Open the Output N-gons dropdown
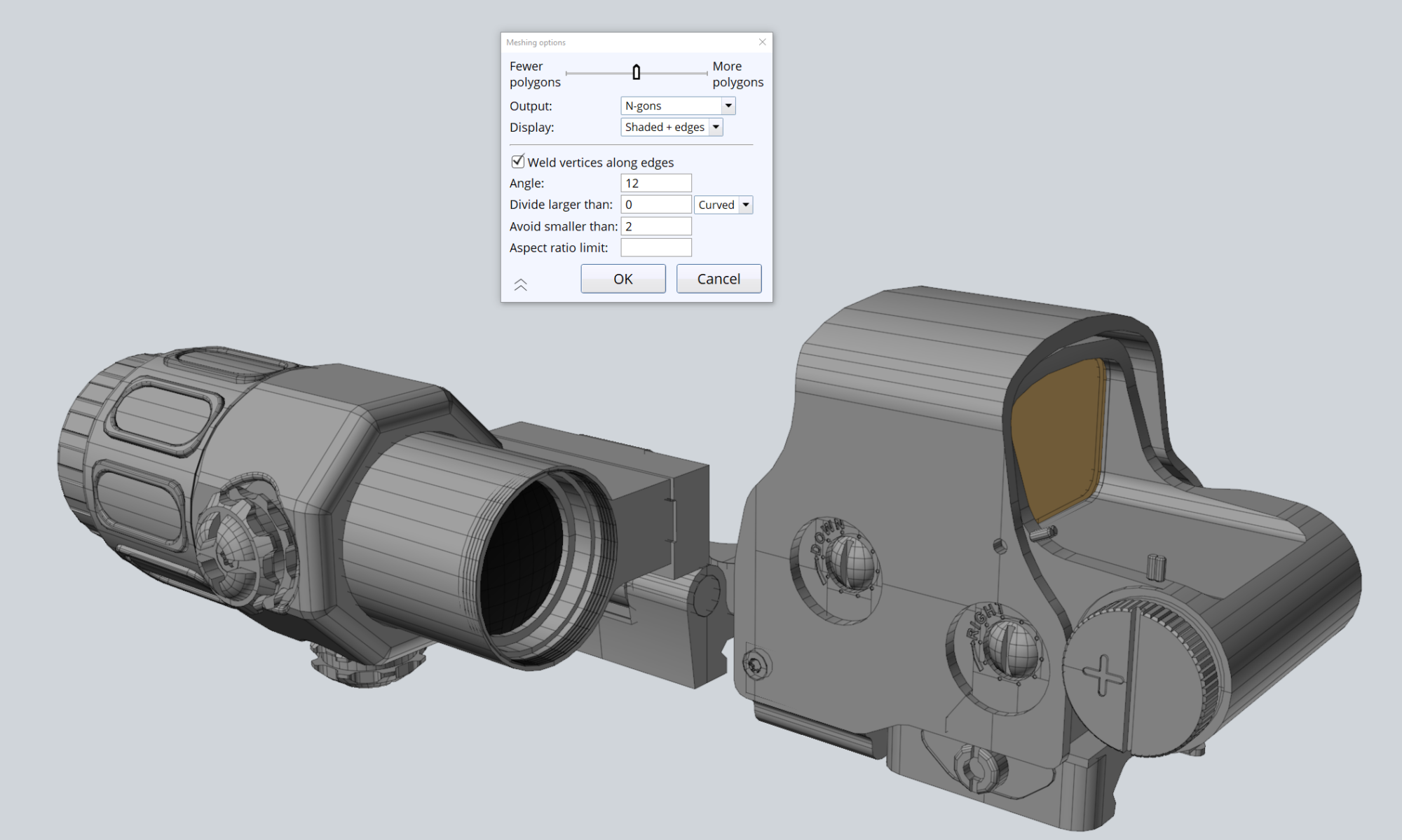Image resolution: width=1402 pixels, height=840 pixels. pyautogui.click(x=728, y=106)
